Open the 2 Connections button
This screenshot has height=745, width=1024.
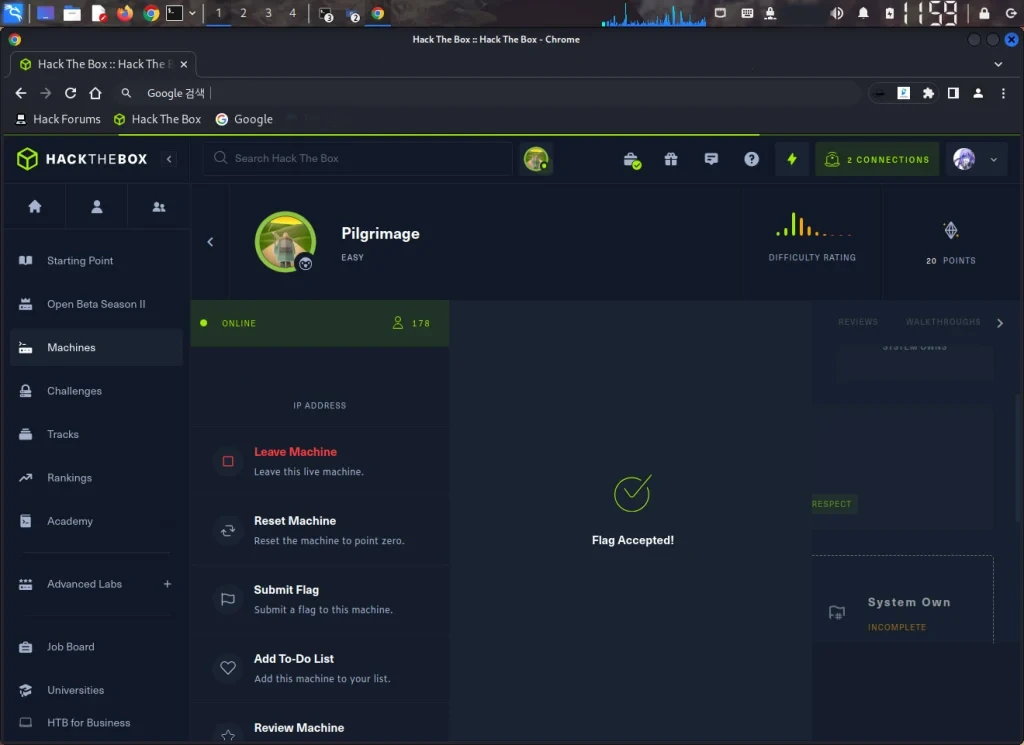(x=877, y=159)
